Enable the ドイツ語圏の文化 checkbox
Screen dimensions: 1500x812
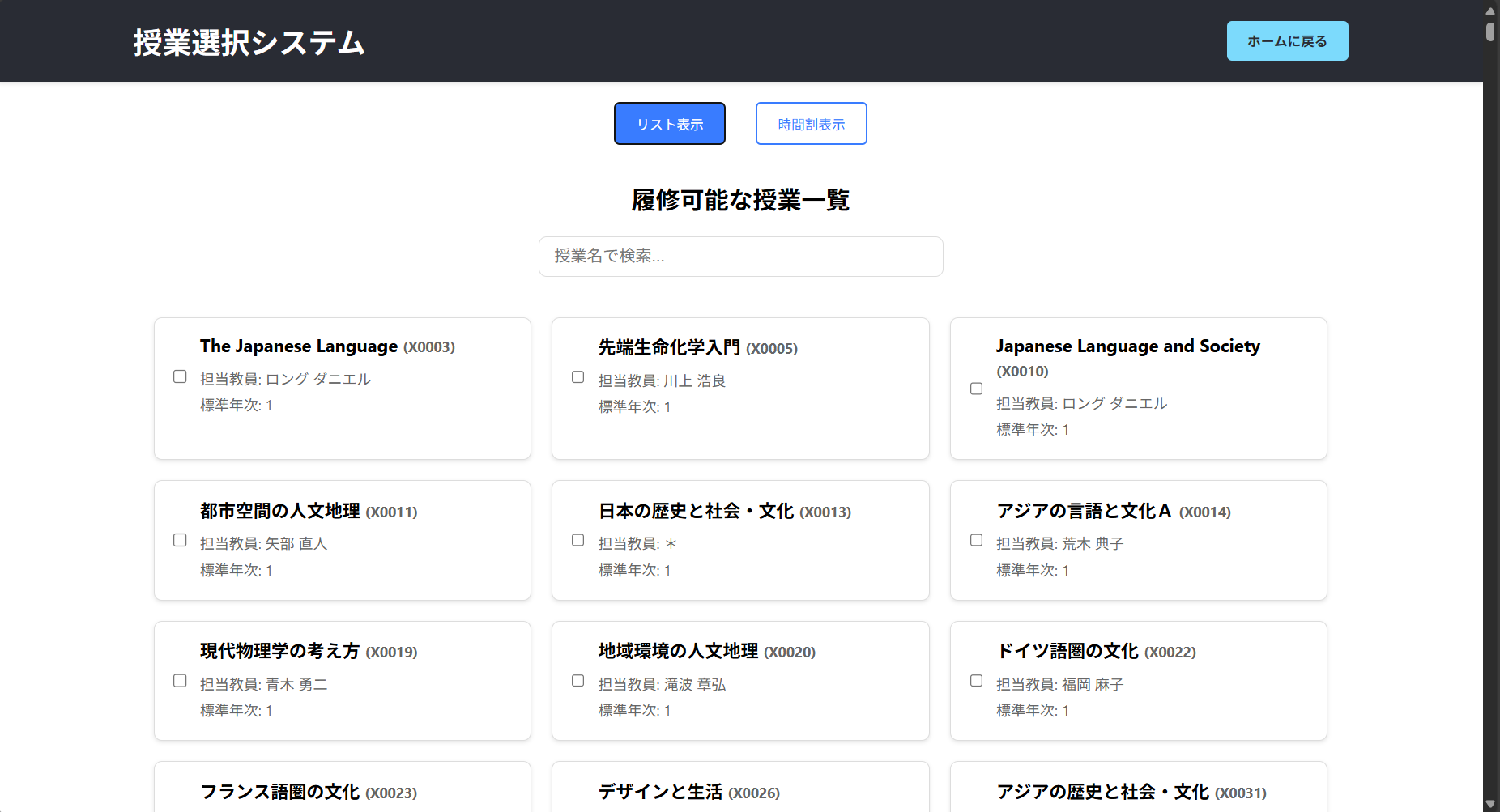976,681
